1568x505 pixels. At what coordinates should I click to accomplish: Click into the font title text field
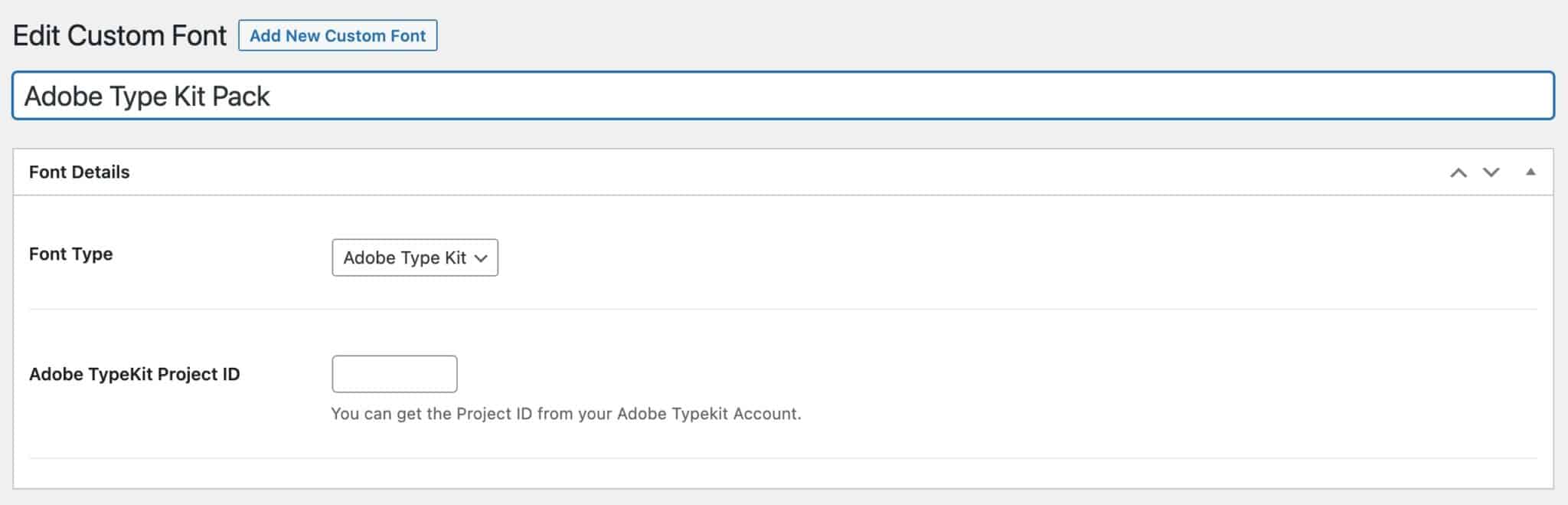click(766, 96)
